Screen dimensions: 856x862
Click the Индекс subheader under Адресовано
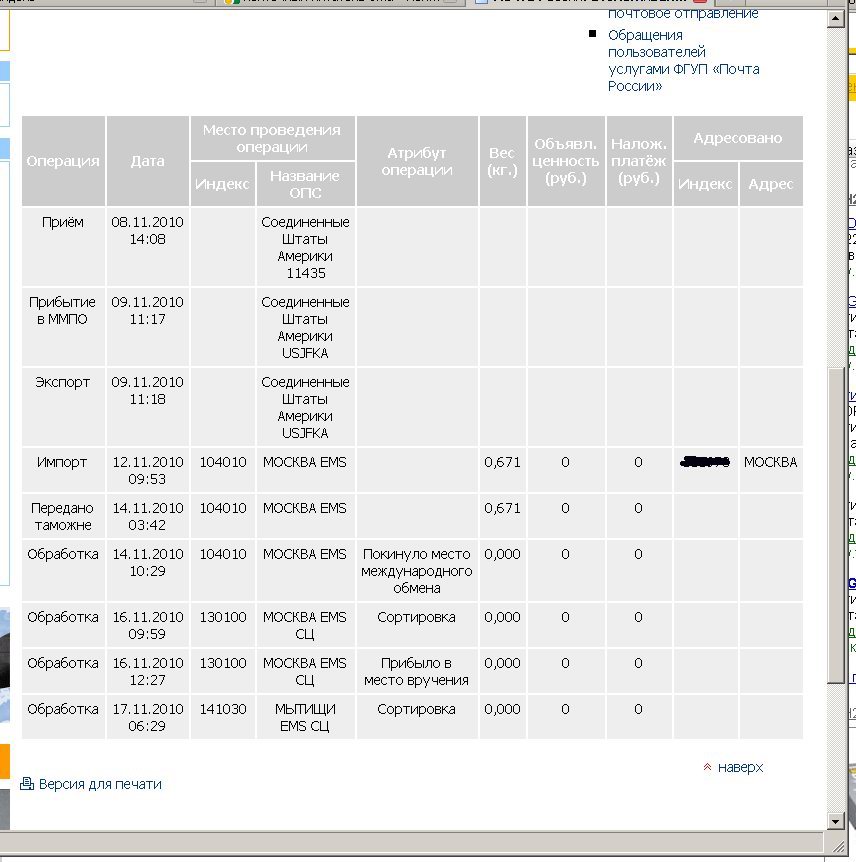coord(705,184)
